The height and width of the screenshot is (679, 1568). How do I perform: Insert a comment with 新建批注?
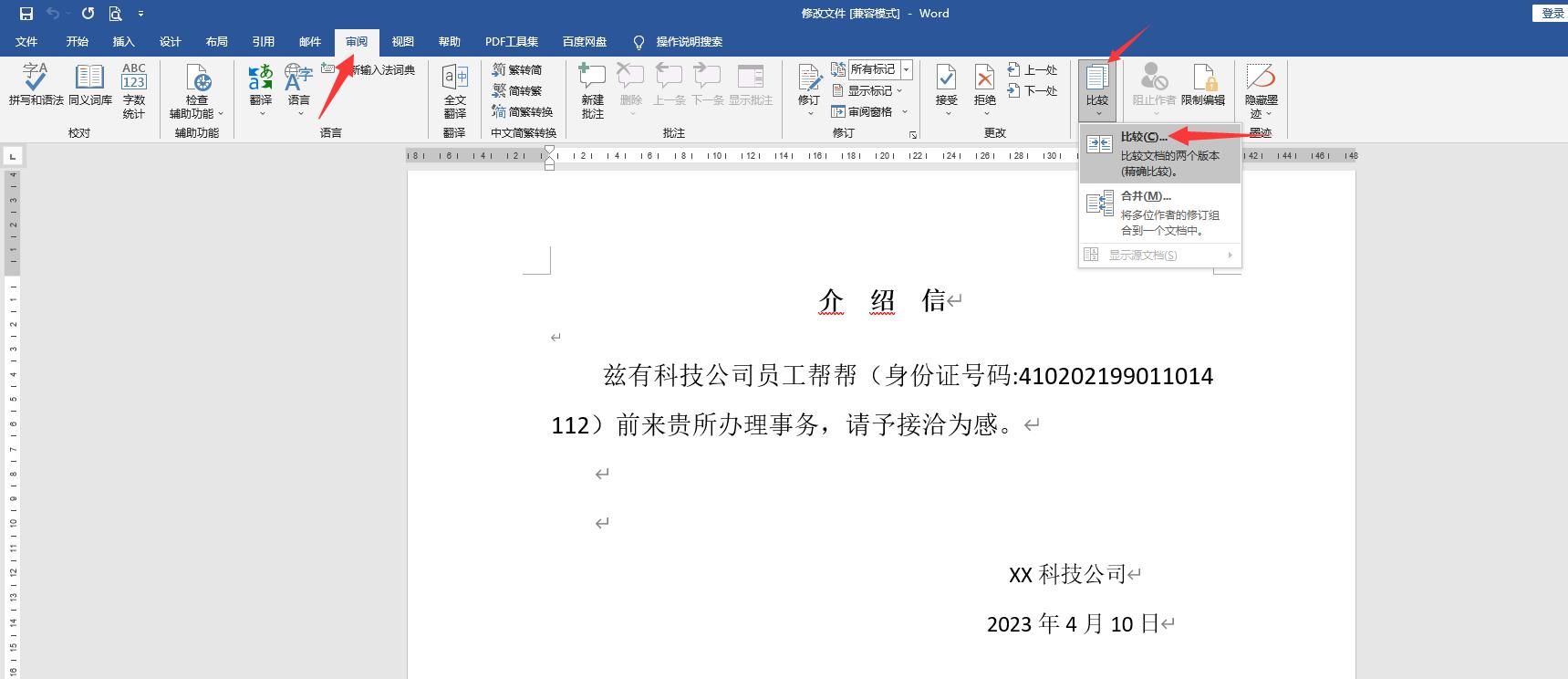(x=592, y=90)
